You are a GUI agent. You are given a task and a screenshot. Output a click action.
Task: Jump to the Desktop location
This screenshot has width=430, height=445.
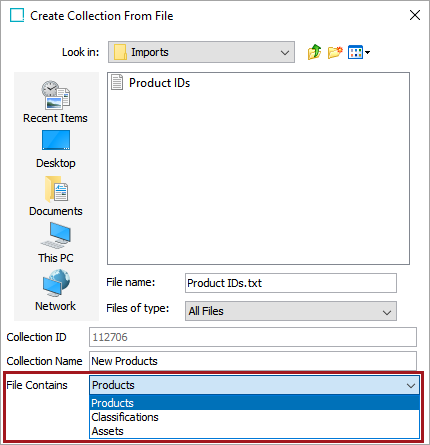56,149
